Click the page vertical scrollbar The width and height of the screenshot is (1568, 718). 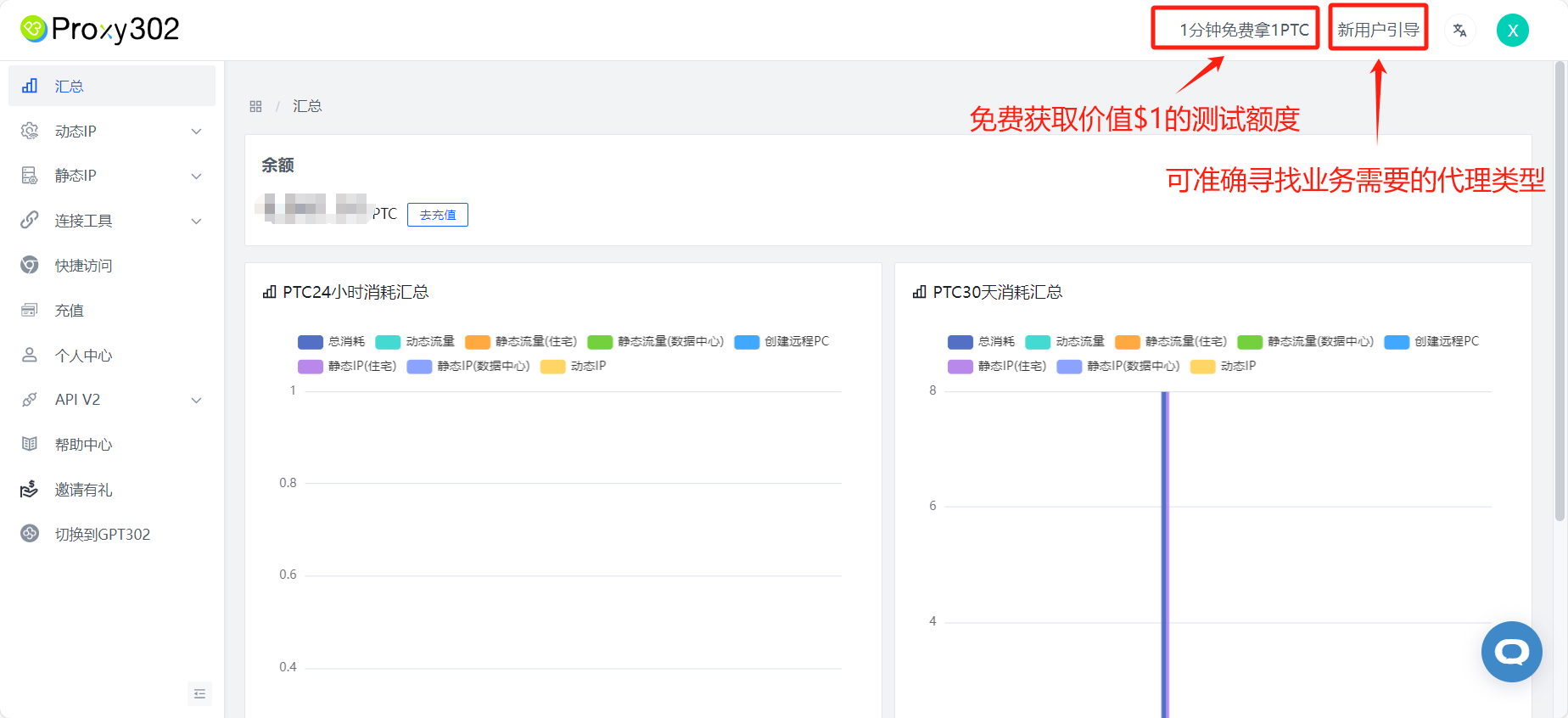1560,292
